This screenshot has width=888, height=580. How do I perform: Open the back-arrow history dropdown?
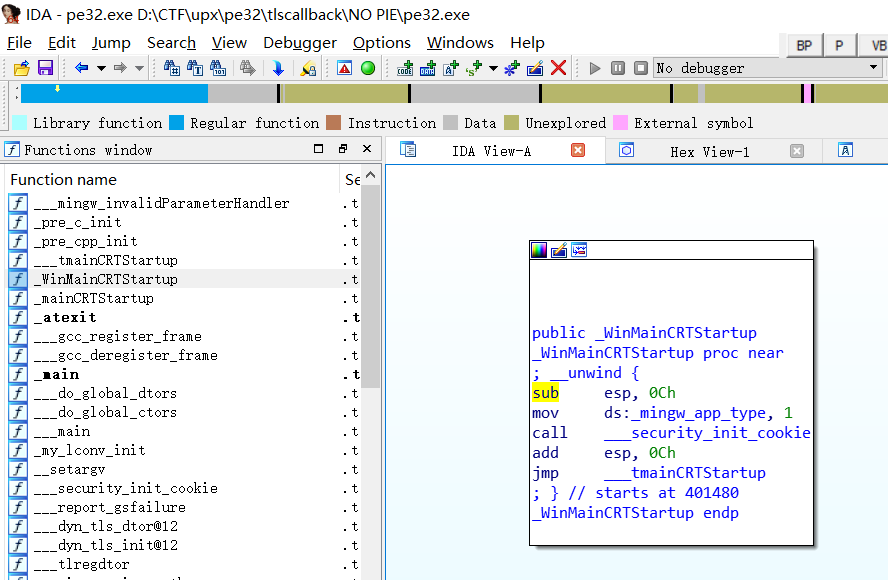click(100, 68)
